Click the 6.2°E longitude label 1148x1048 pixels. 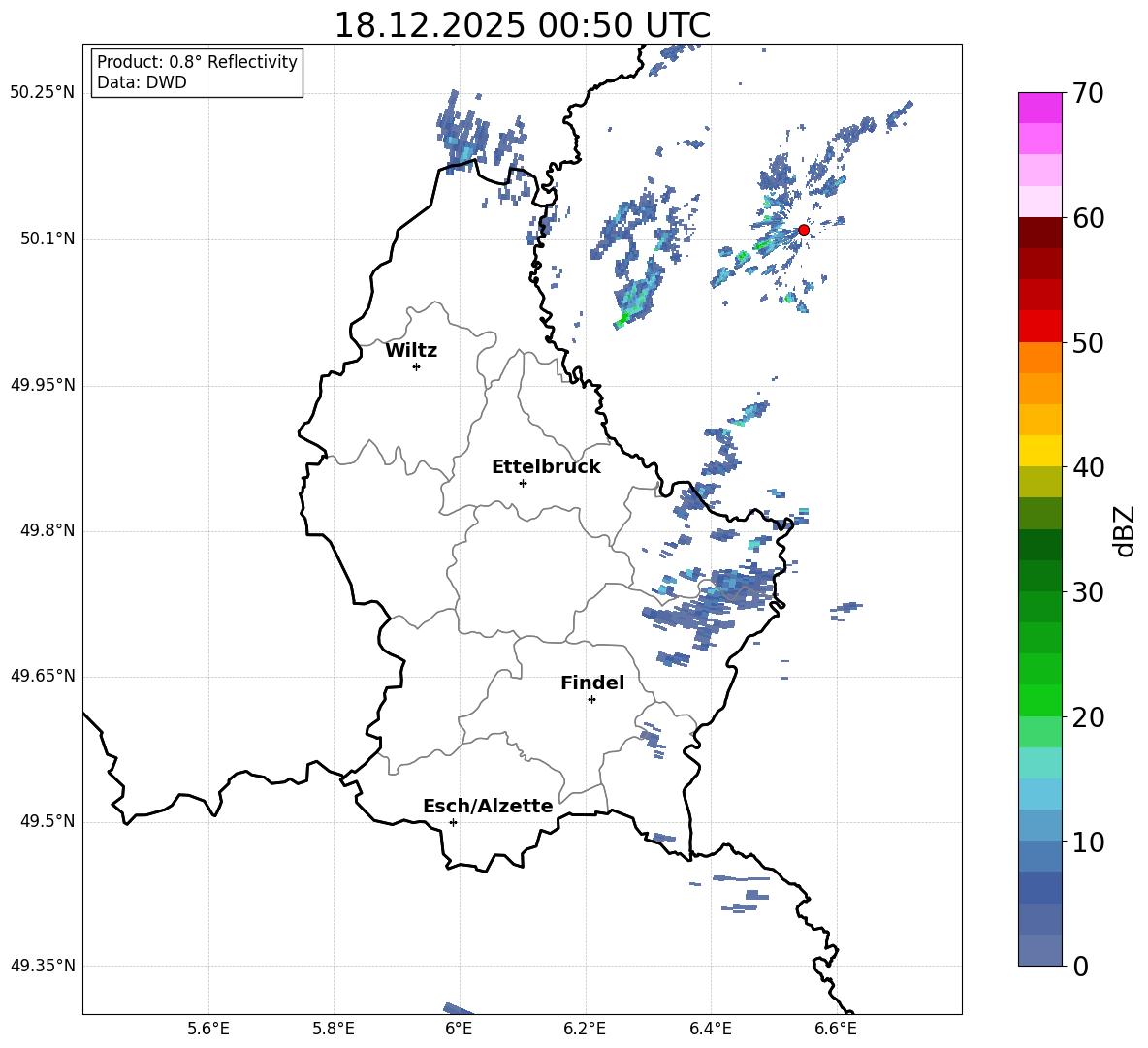tap(585, 1029)
